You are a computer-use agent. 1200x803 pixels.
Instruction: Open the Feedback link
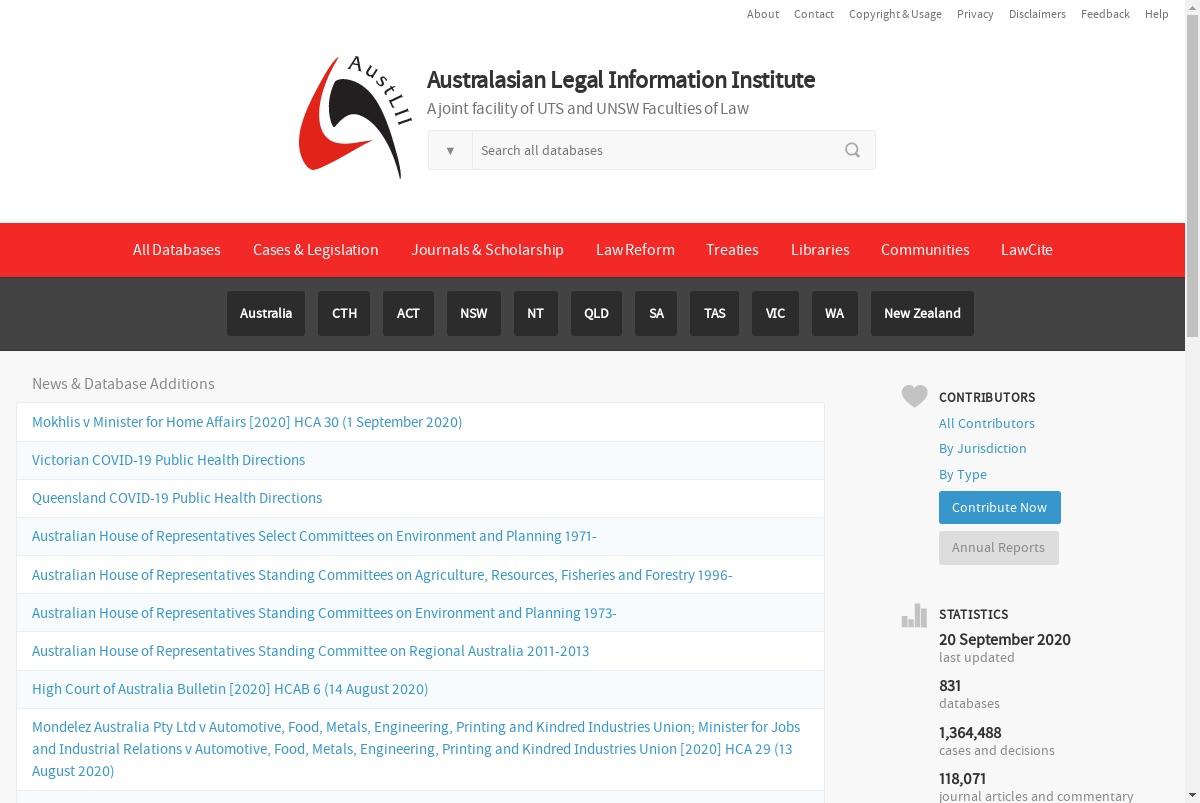1105,14
